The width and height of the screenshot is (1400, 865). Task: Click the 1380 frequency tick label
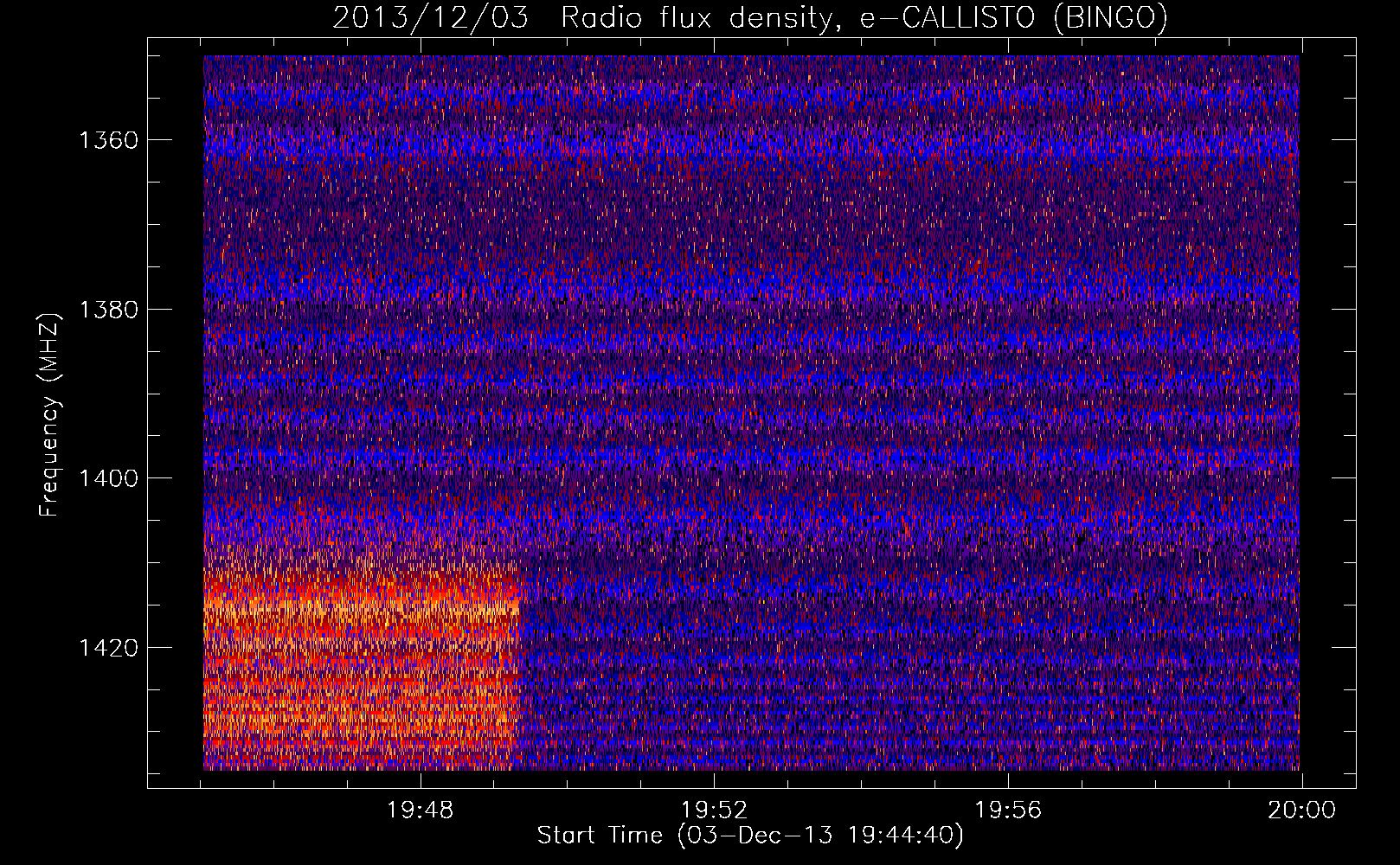109,310
